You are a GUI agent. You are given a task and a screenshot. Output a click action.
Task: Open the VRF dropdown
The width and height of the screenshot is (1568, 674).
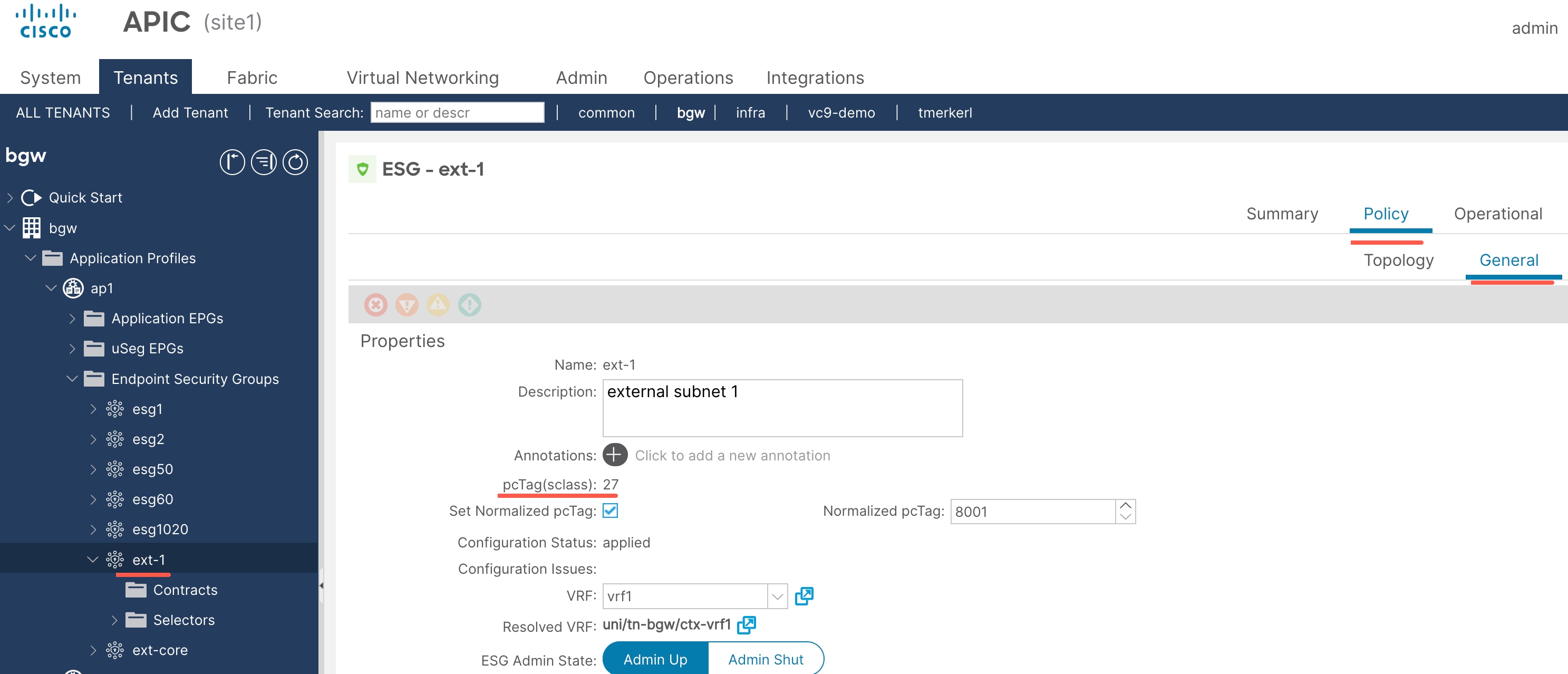pos(777,596)
